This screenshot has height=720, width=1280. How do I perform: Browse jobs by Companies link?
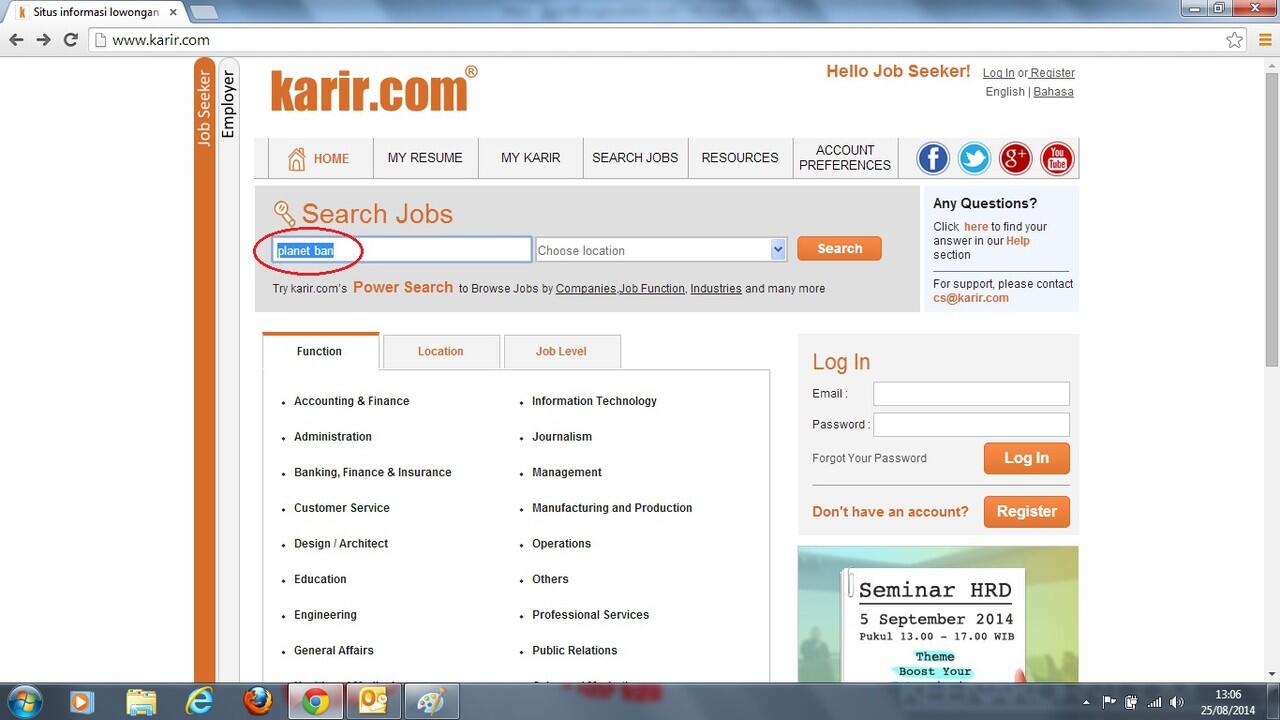point(586,288)
